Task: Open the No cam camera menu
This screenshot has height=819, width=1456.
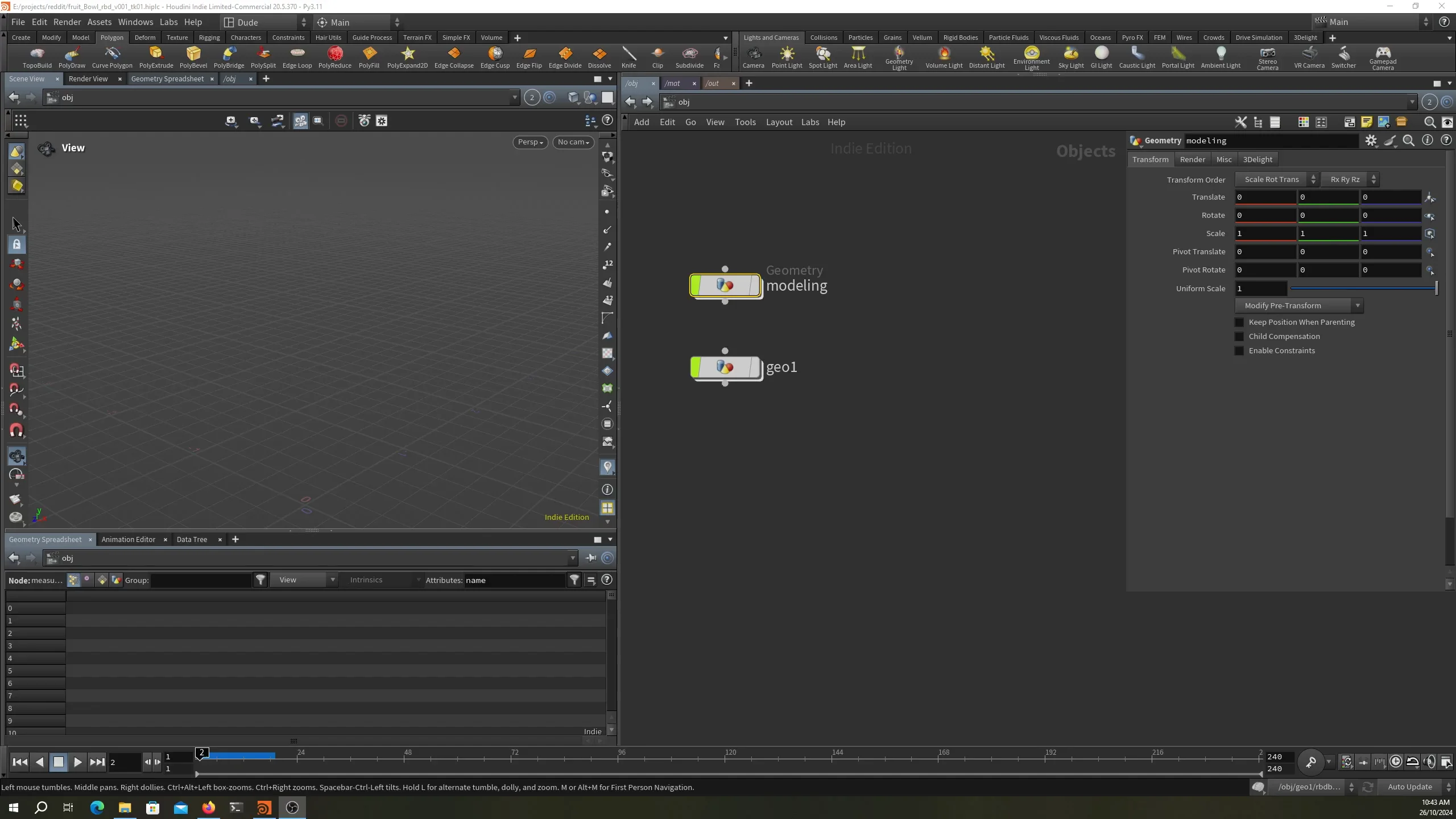Action: (x=573, y=142)
